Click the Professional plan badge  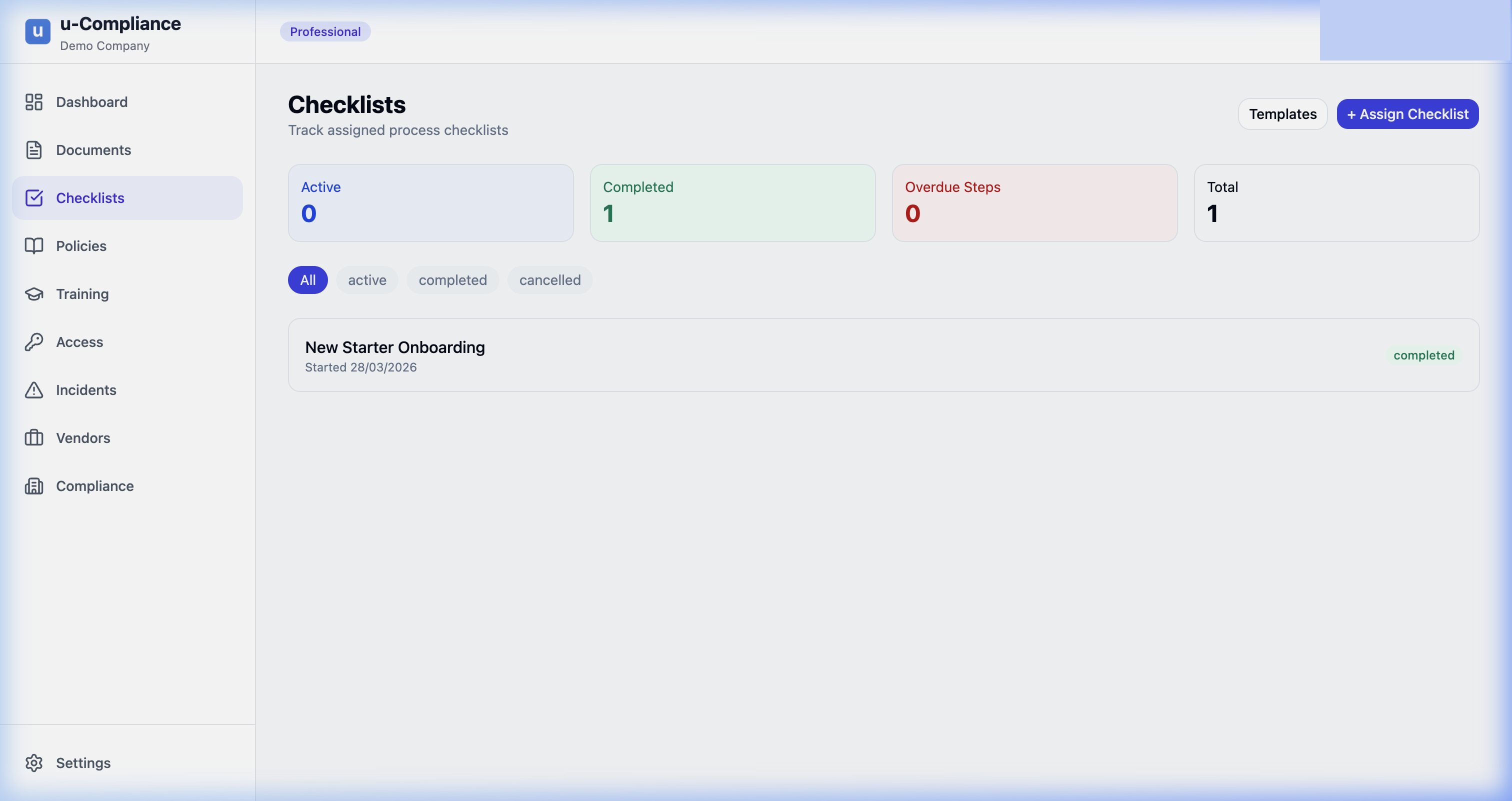325,31
